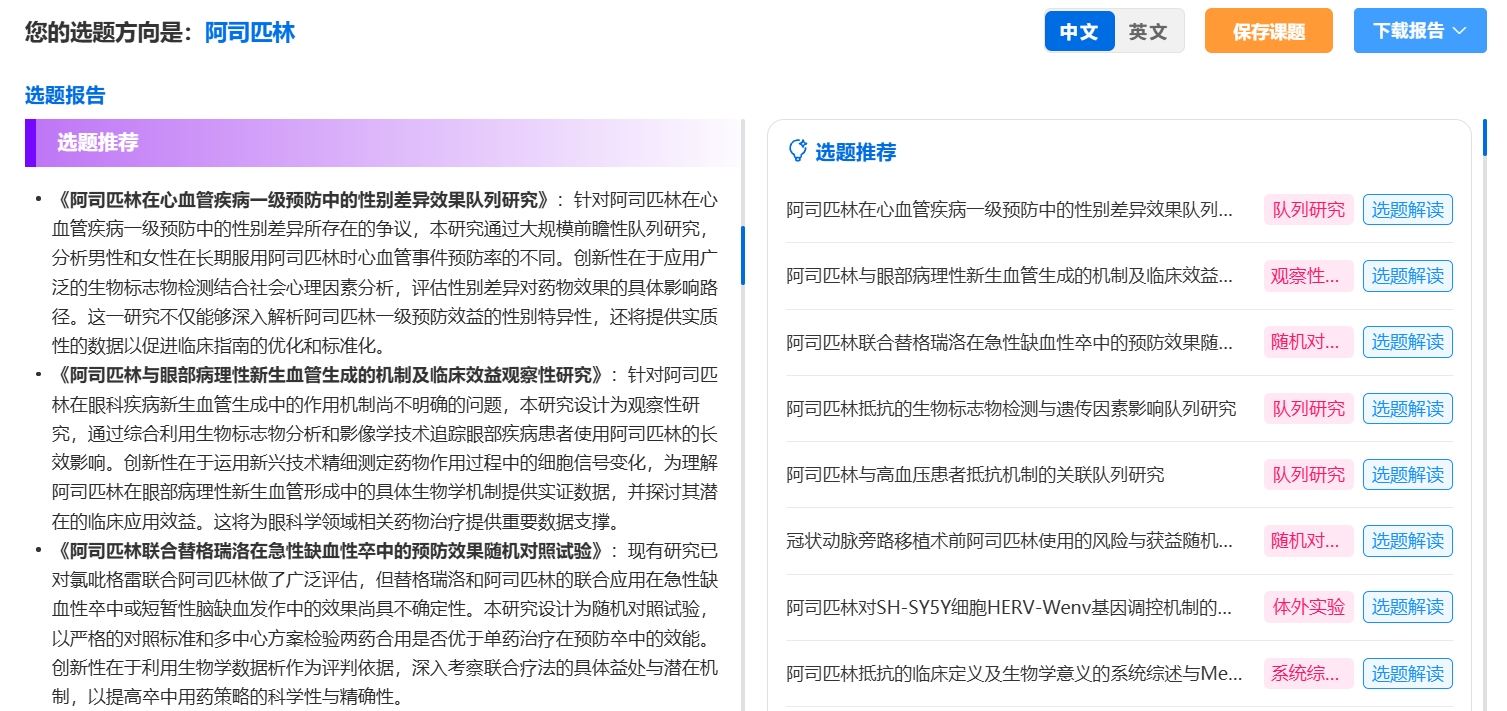This screenshot has height=711, width=1507.
Task: Open 选题解读 for 性别差异效果队列 topic
Action: 1408,210
